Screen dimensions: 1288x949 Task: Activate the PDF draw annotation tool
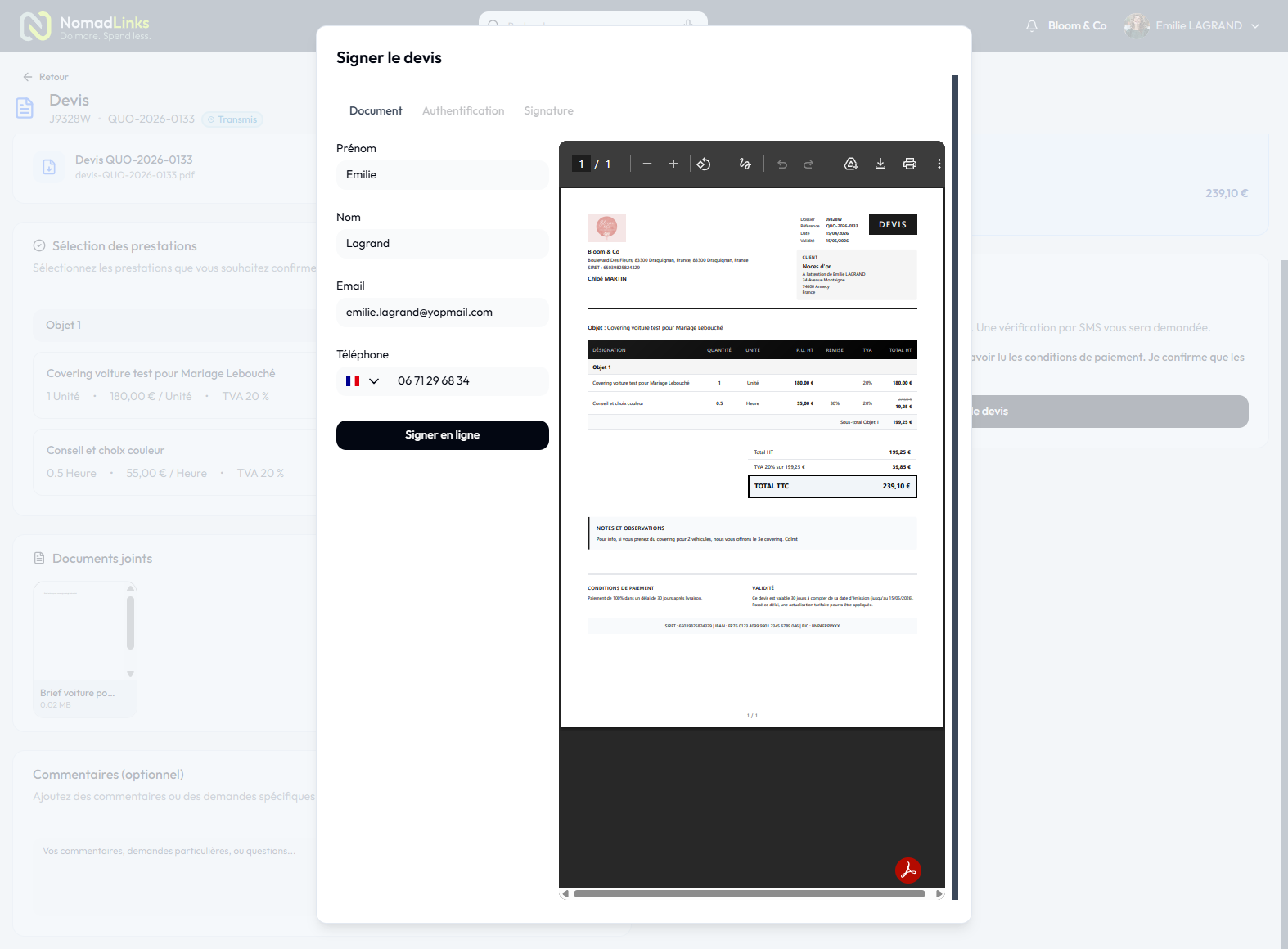coord(745,164)
